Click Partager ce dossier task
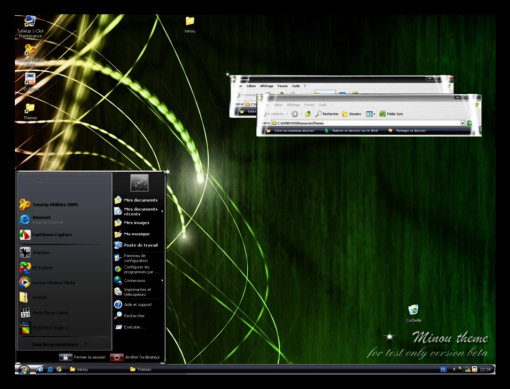 pyautogui.click(x=407, y=131)
